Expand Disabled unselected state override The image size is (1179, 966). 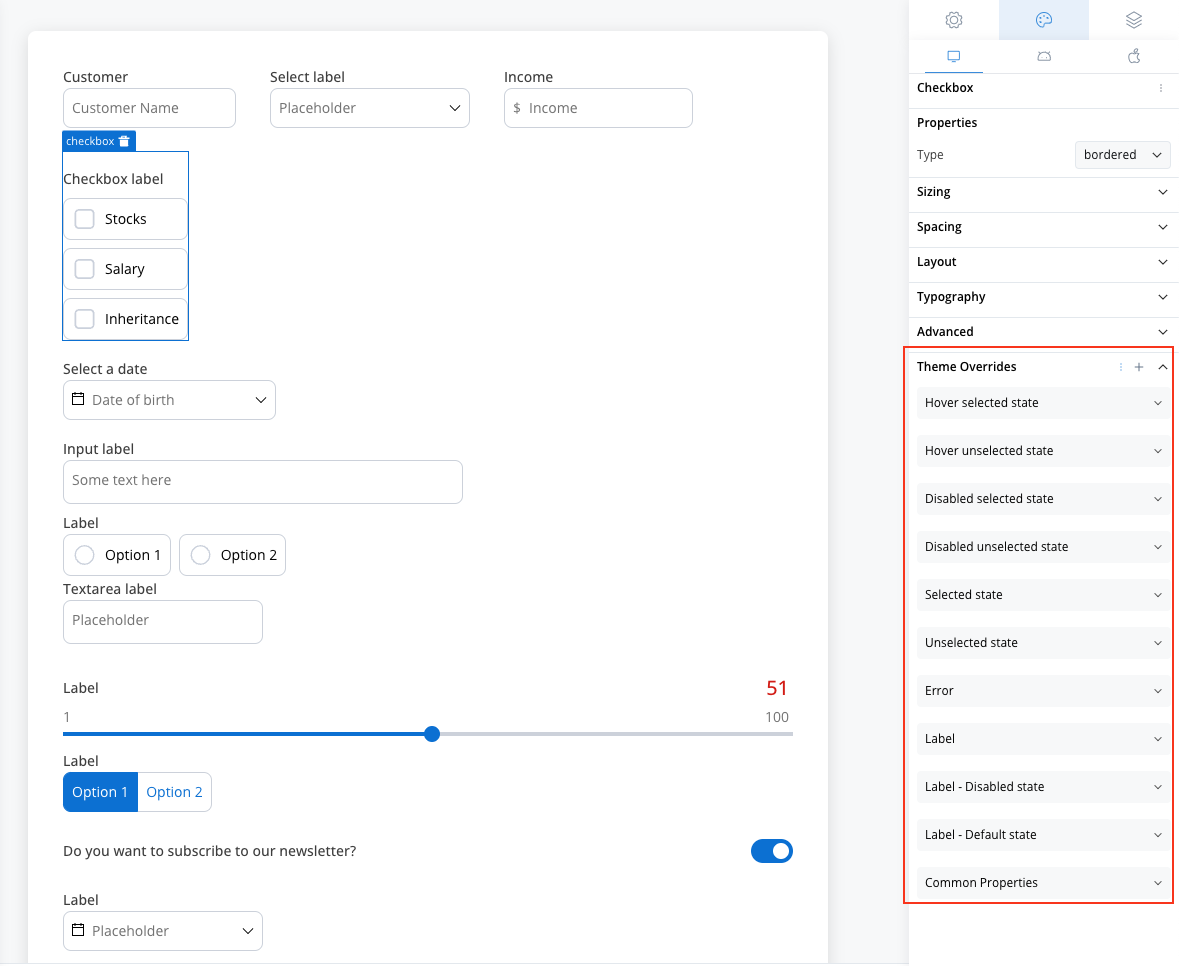pos(1043,547)
